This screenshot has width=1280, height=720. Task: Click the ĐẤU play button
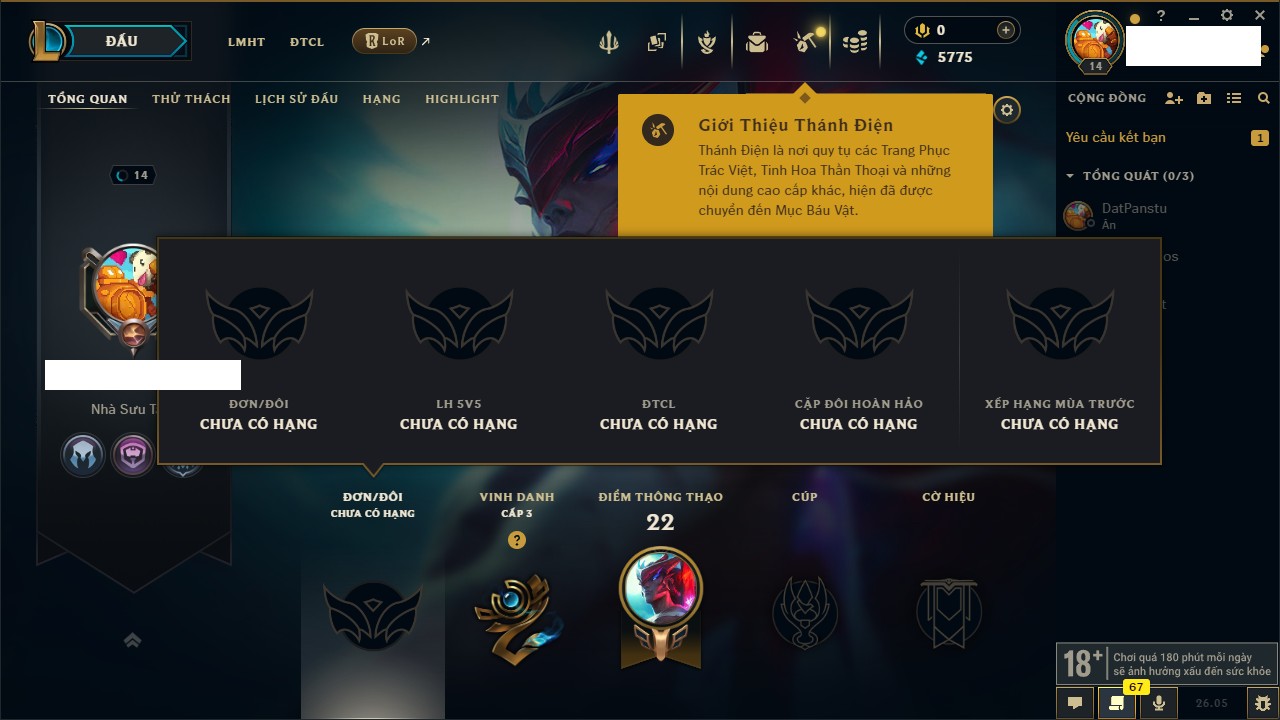pos(121,41)
